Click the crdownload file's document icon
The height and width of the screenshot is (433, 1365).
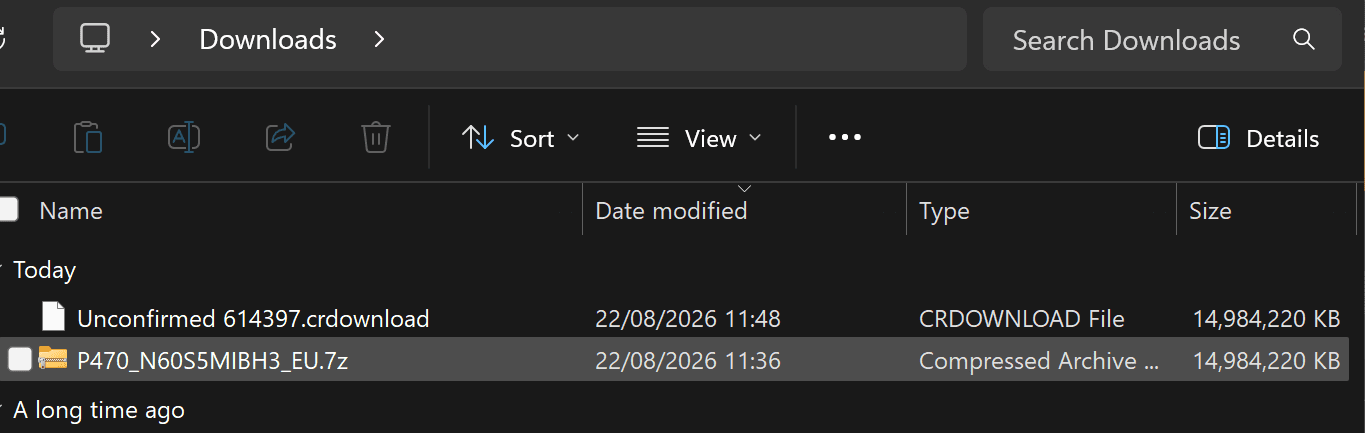pyautogui.click(x=53, y=317)
